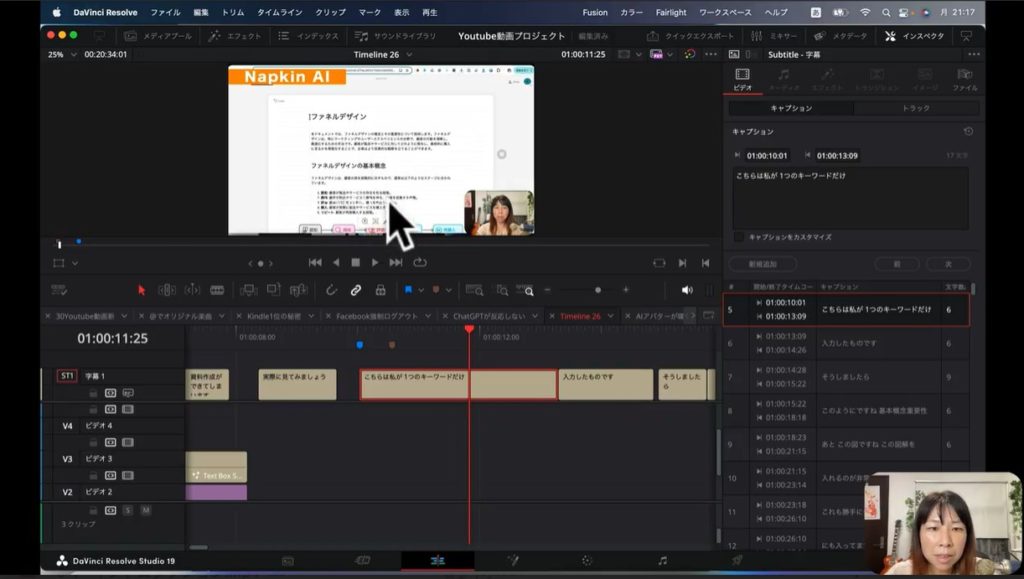Mute the audio track with M button
Viewport: 1024px width, 579px height.
145,510
